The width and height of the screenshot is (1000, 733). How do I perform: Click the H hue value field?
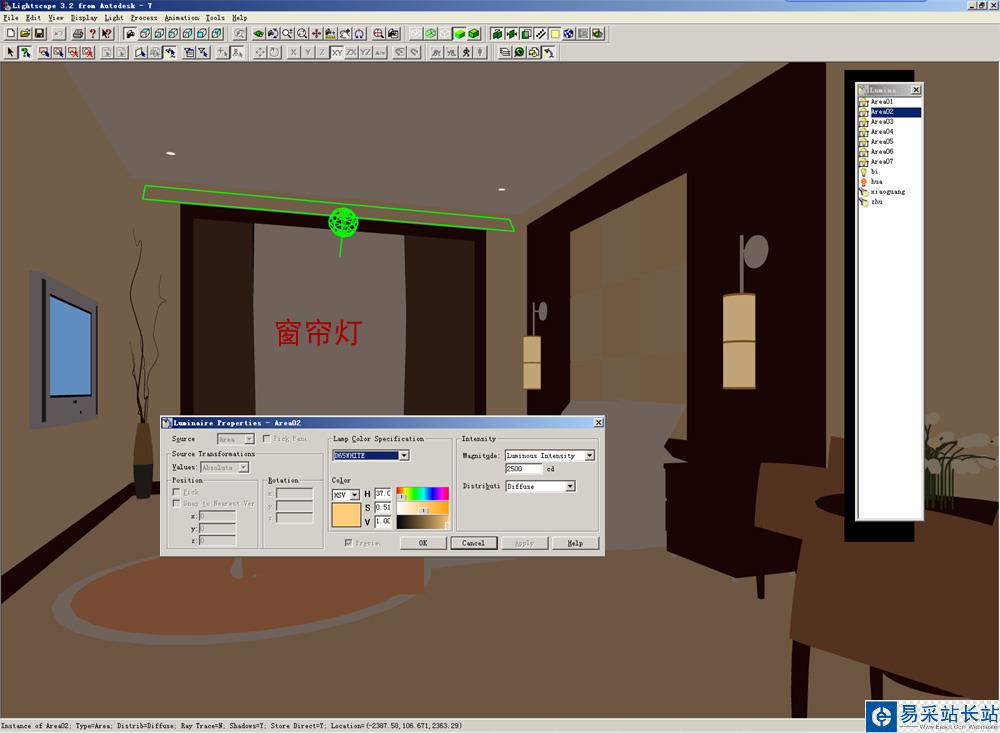click(383, 493)
